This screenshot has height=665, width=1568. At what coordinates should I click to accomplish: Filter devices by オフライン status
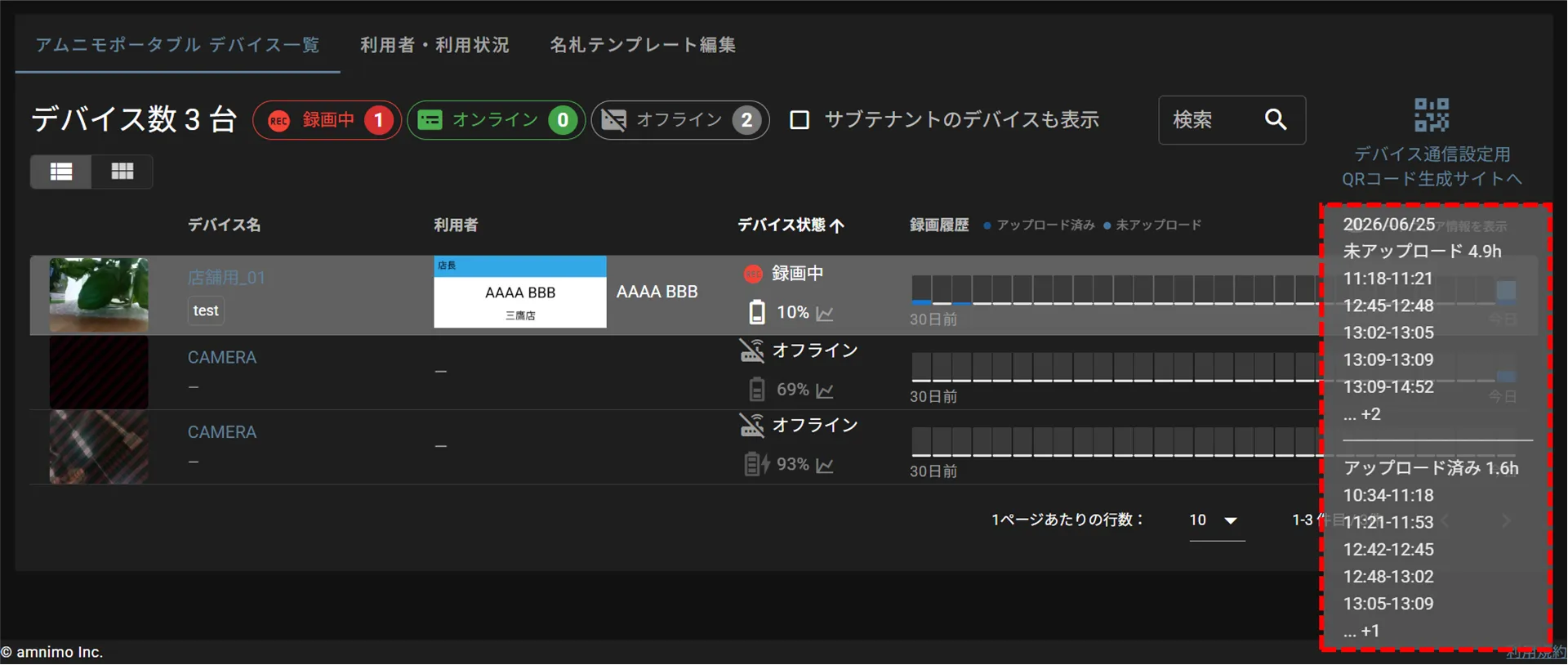point(680,120)
